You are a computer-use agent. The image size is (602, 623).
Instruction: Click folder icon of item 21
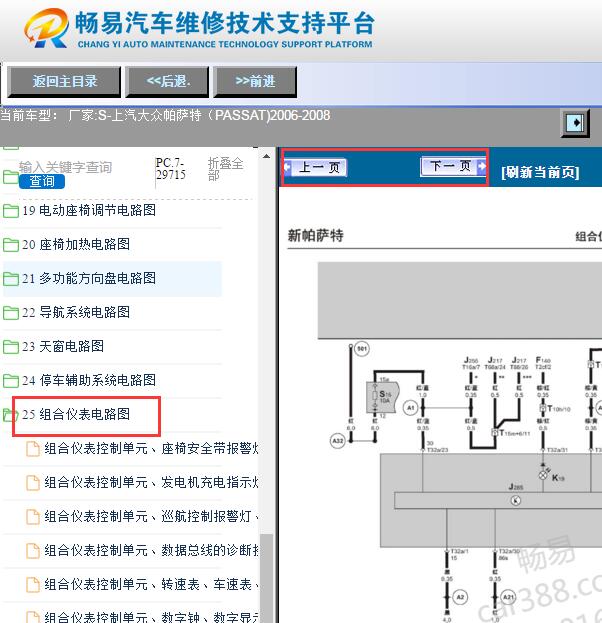tap(11, 279)
